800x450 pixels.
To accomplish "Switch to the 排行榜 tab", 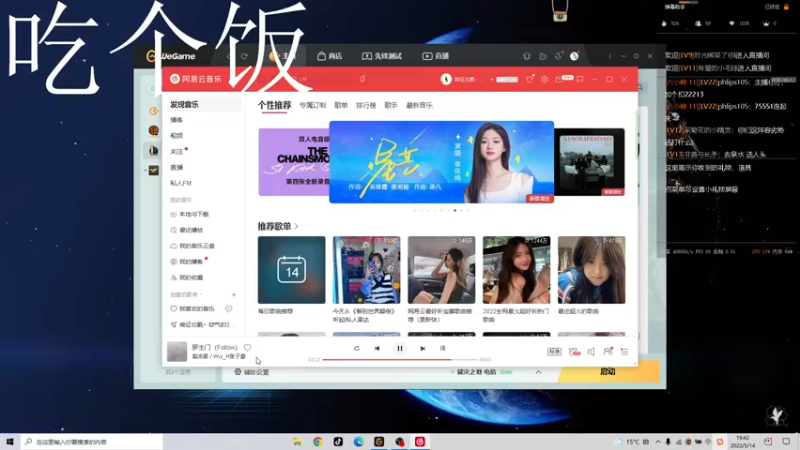I will pyautogui.click(x=366, y=105).
